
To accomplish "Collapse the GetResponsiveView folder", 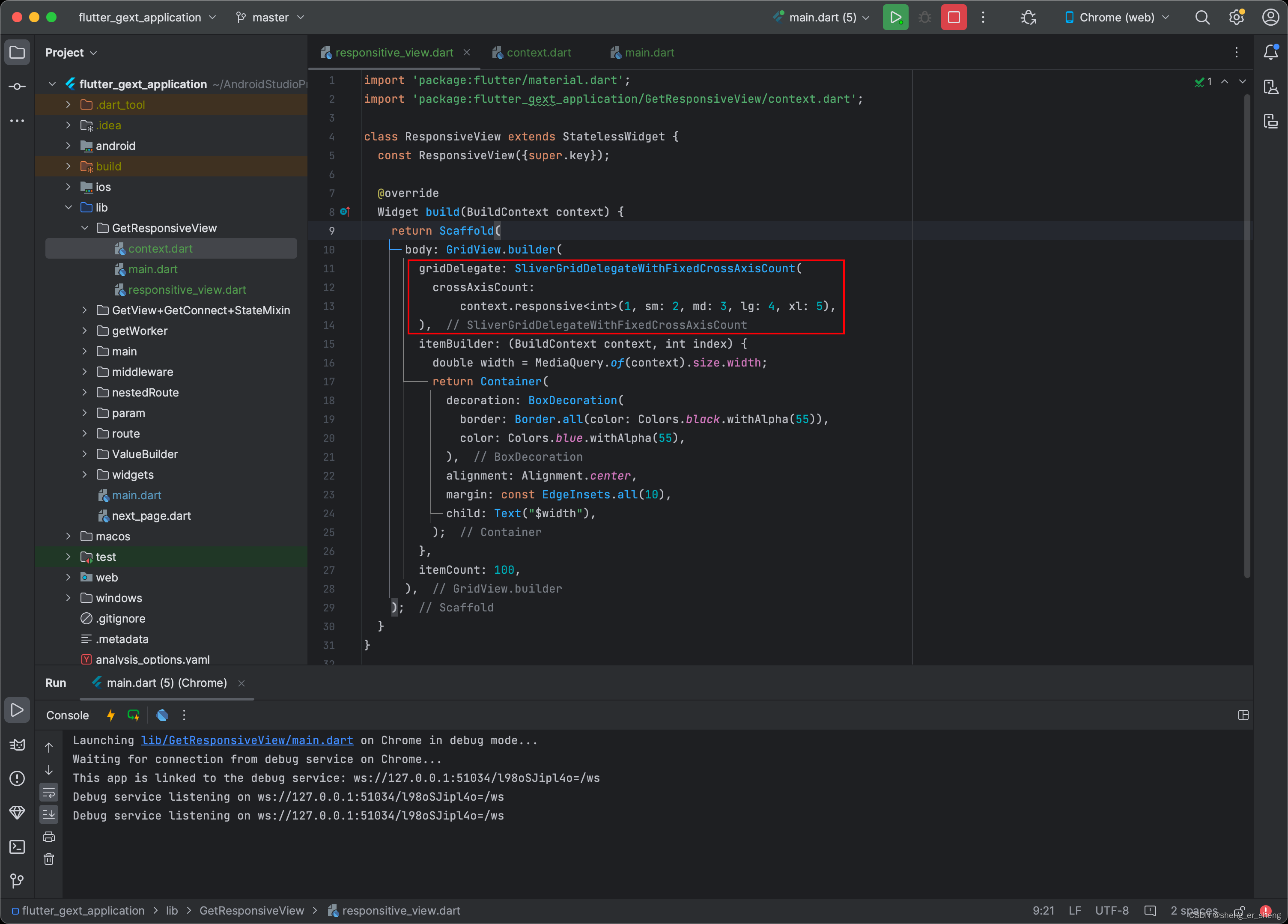I will (x=85, y=228).
